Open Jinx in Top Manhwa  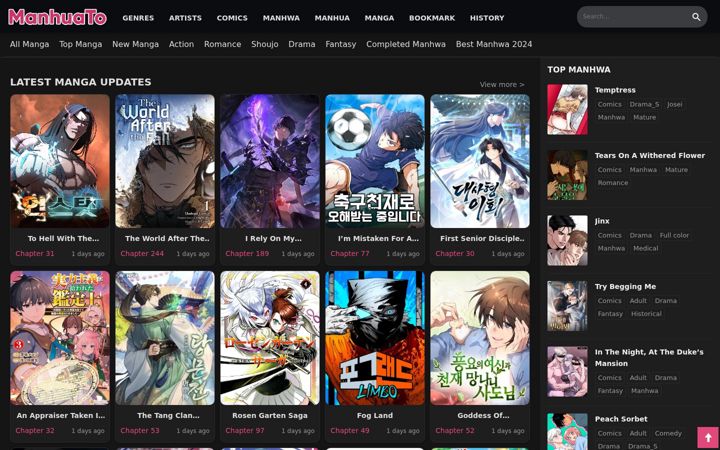click(602, 221)
